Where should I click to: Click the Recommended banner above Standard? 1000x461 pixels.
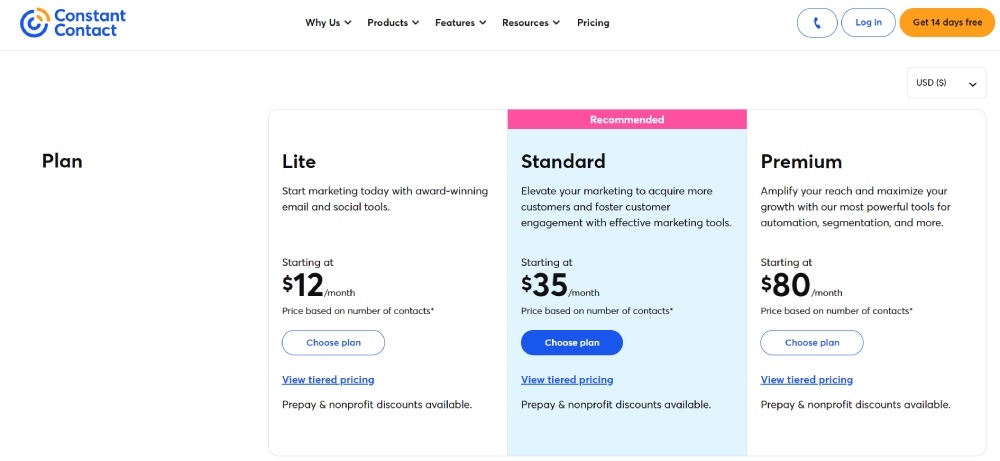point(627,119)
